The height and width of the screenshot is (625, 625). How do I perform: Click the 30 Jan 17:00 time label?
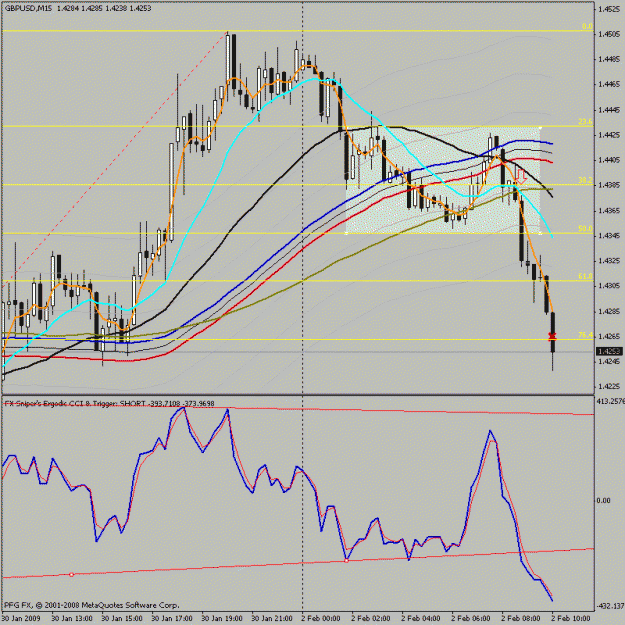pos(171,618)
